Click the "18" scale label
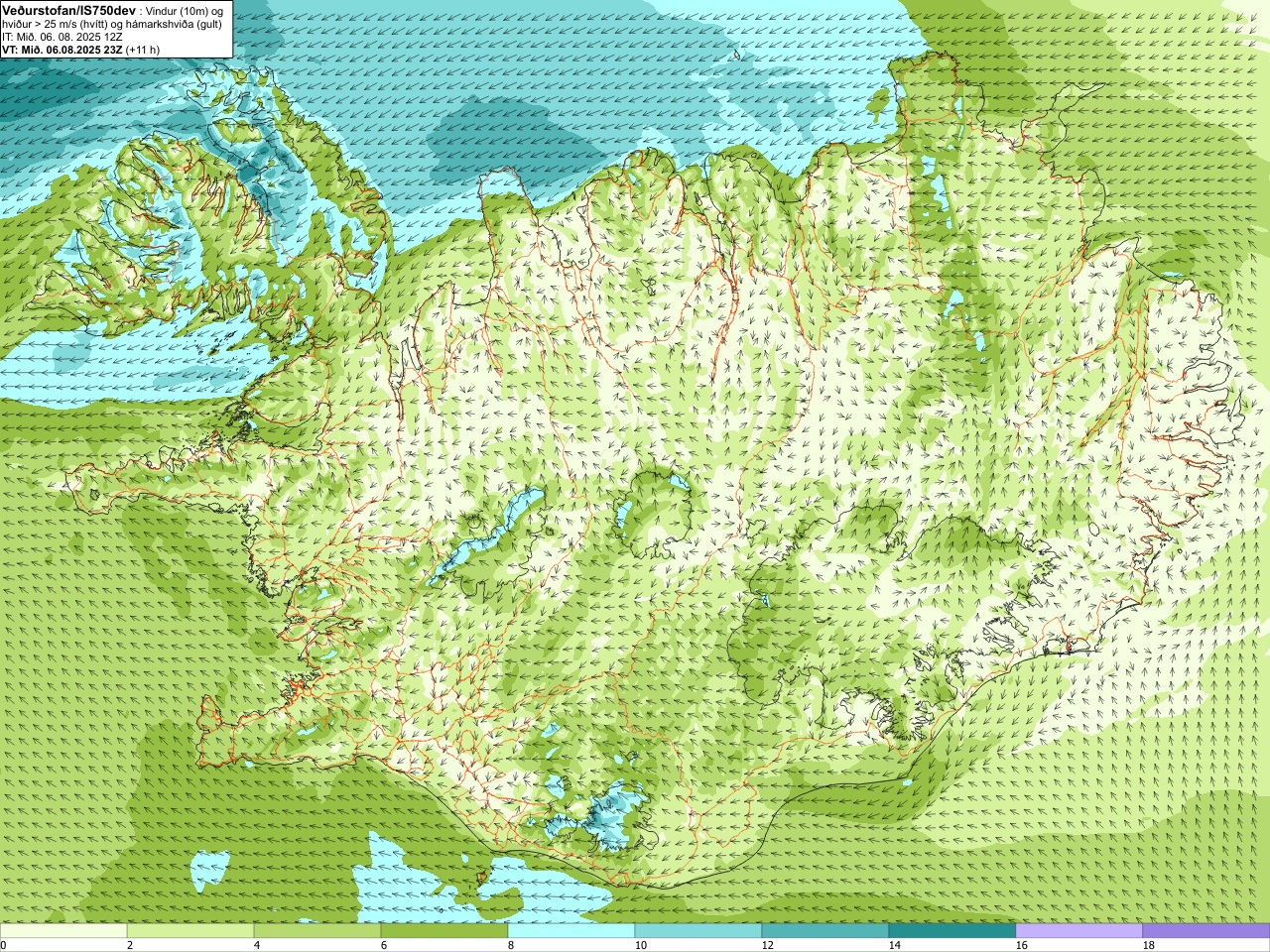The image size is (1270, 952). tap(1148, 945)
